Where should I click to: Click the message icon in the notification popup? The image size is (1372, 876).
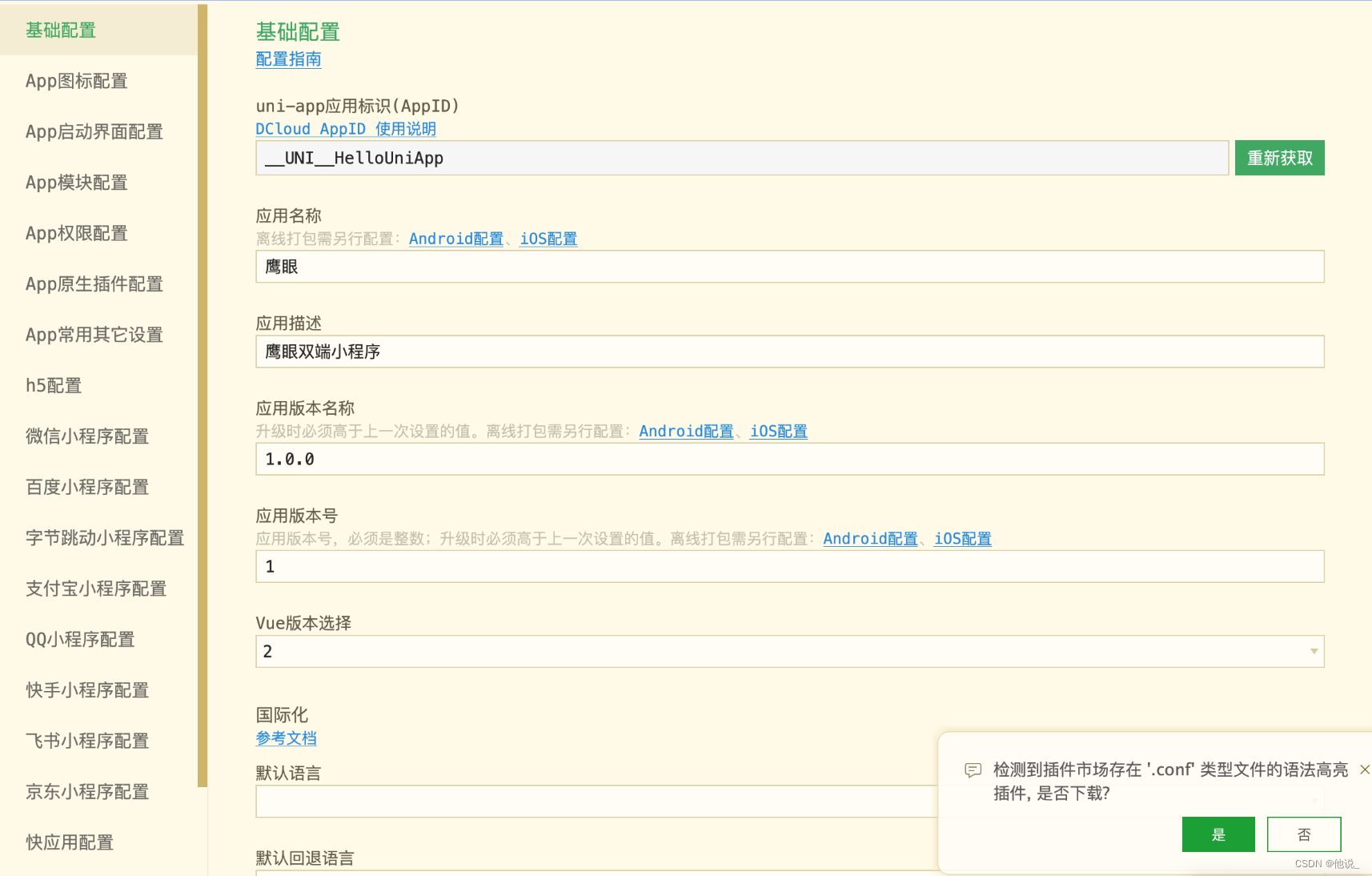[973, 770]
